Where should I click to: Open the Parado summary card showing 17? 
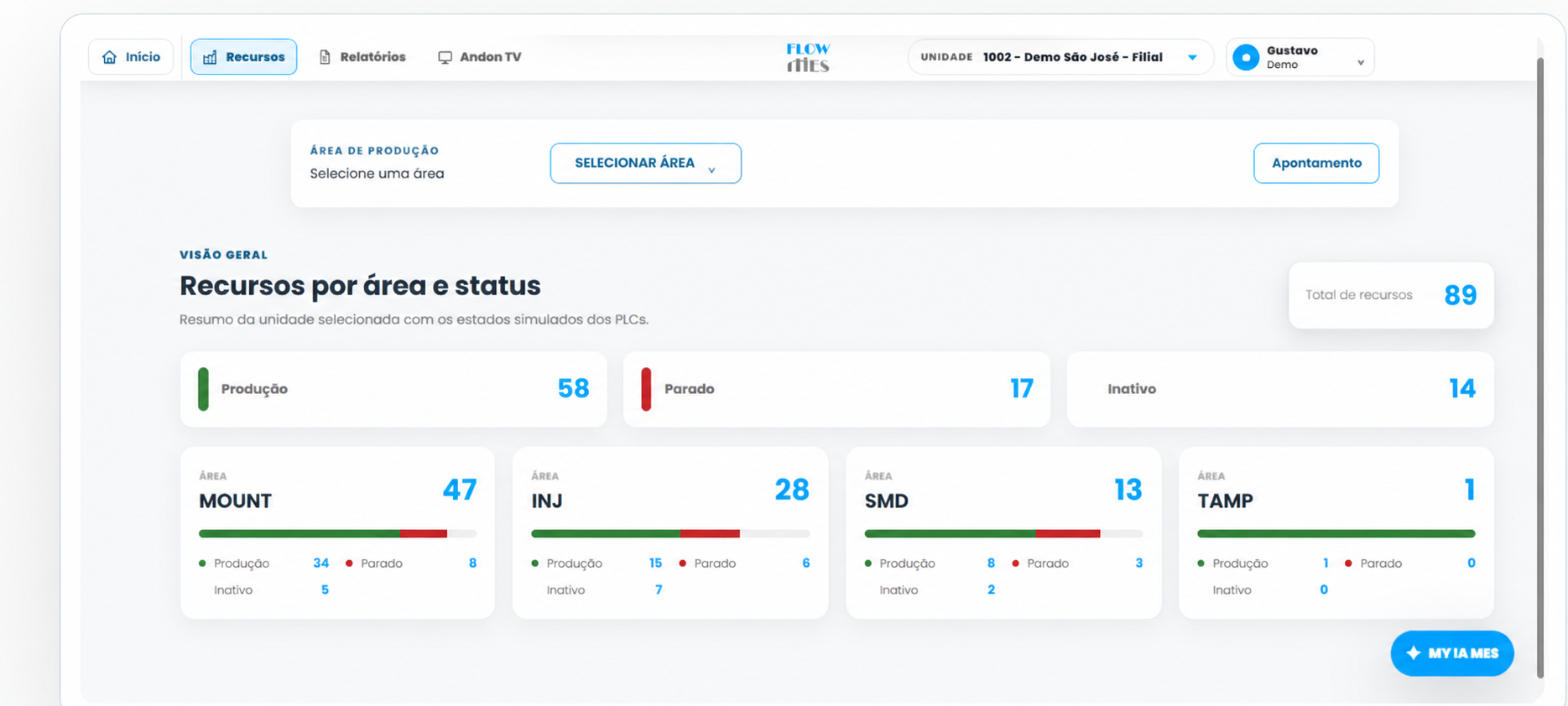click(836, 389)
